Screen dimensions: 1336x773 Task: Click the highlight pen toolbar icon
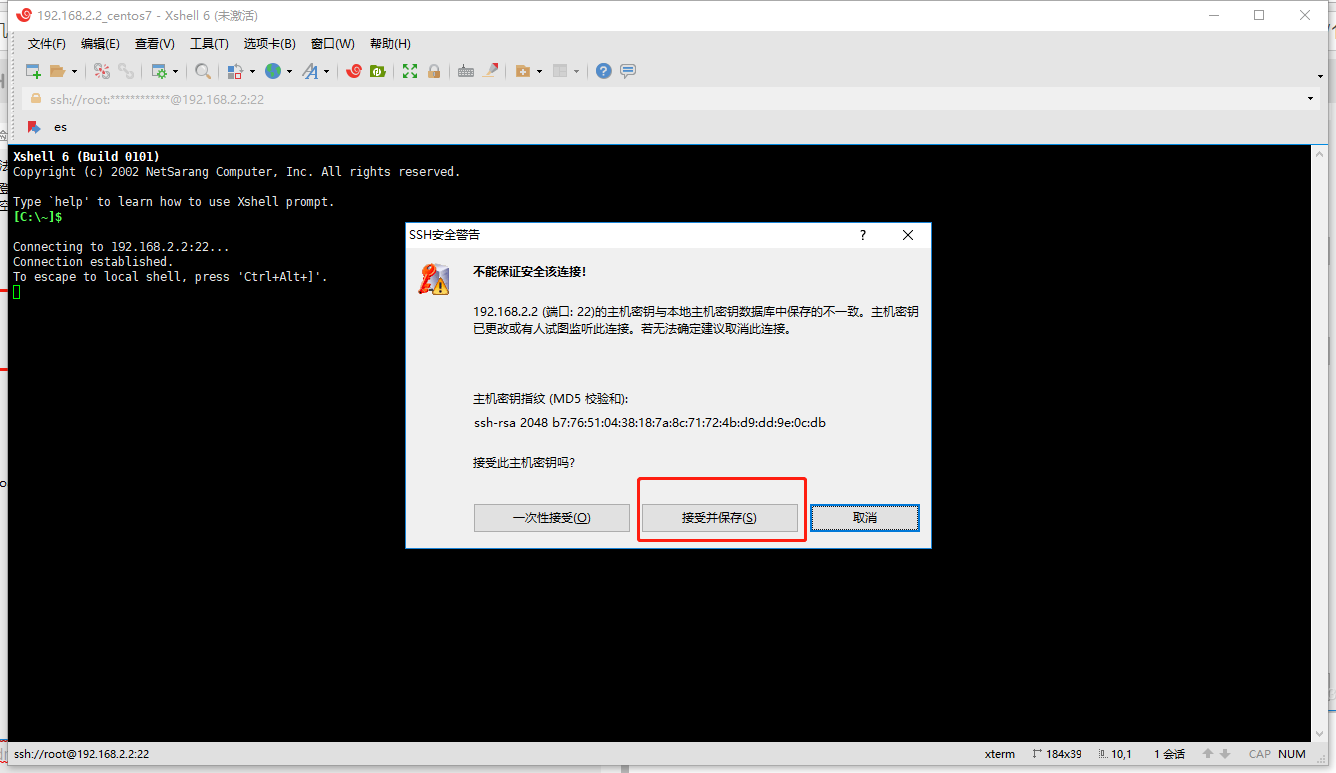pos(491,71)
